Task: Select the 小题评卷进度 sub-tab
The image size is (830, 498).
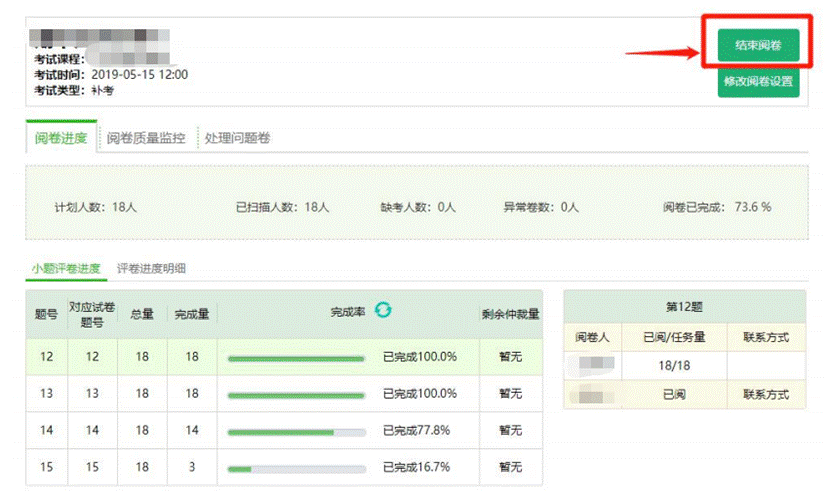Action: pyautogui.click(x=65, y=268)
